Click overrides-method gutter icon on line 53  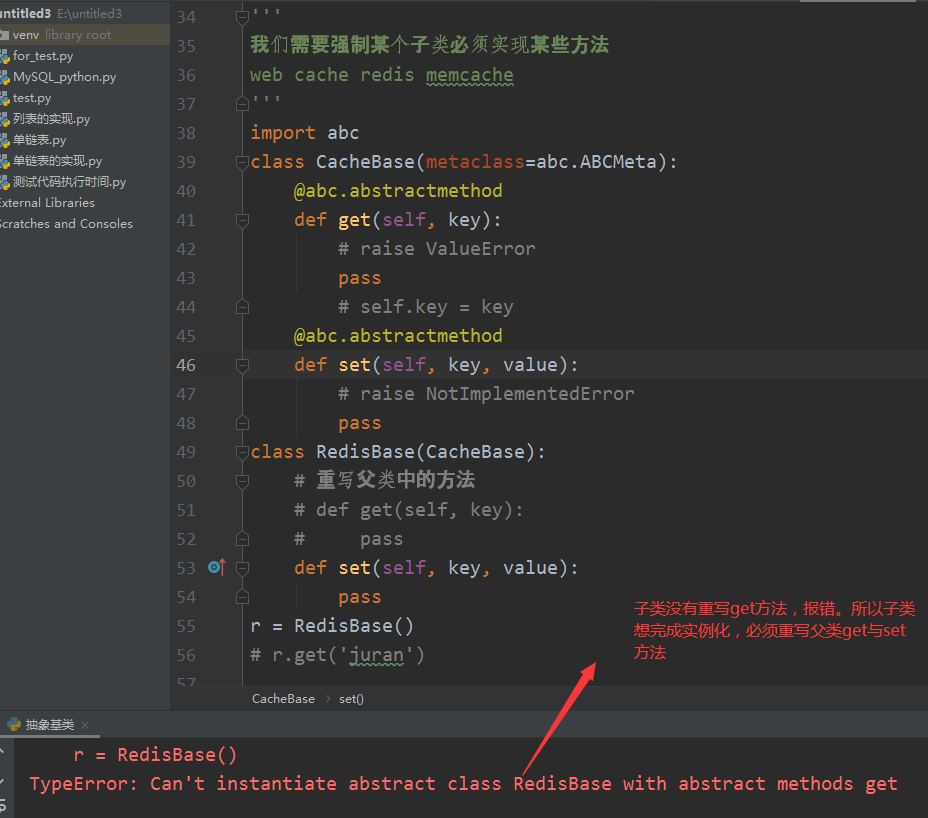click(217, 567)
